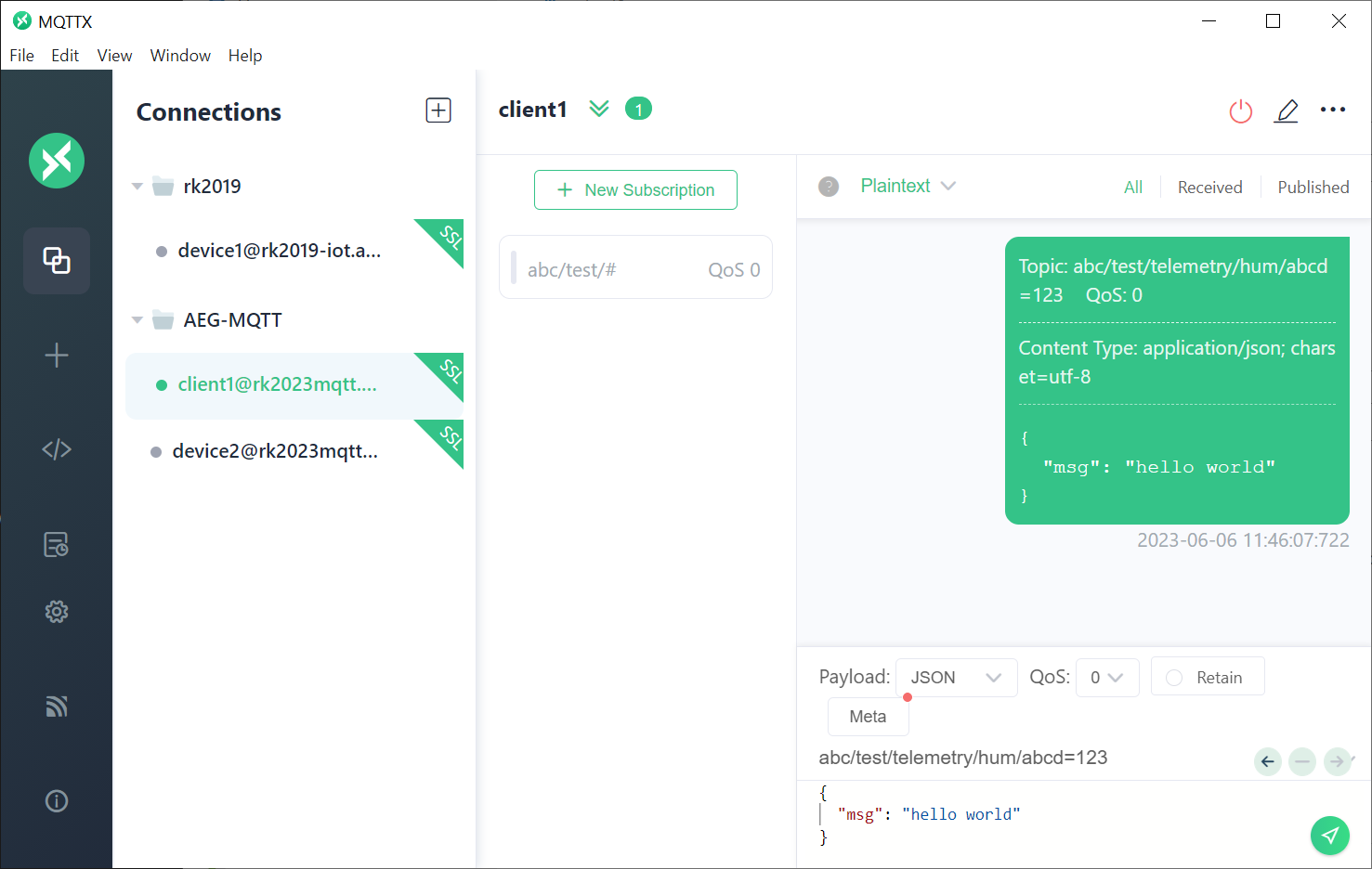The width and height of the screenshot is (1372, 869).
Task: Click the client1 connection title
Action: (532, 110)
